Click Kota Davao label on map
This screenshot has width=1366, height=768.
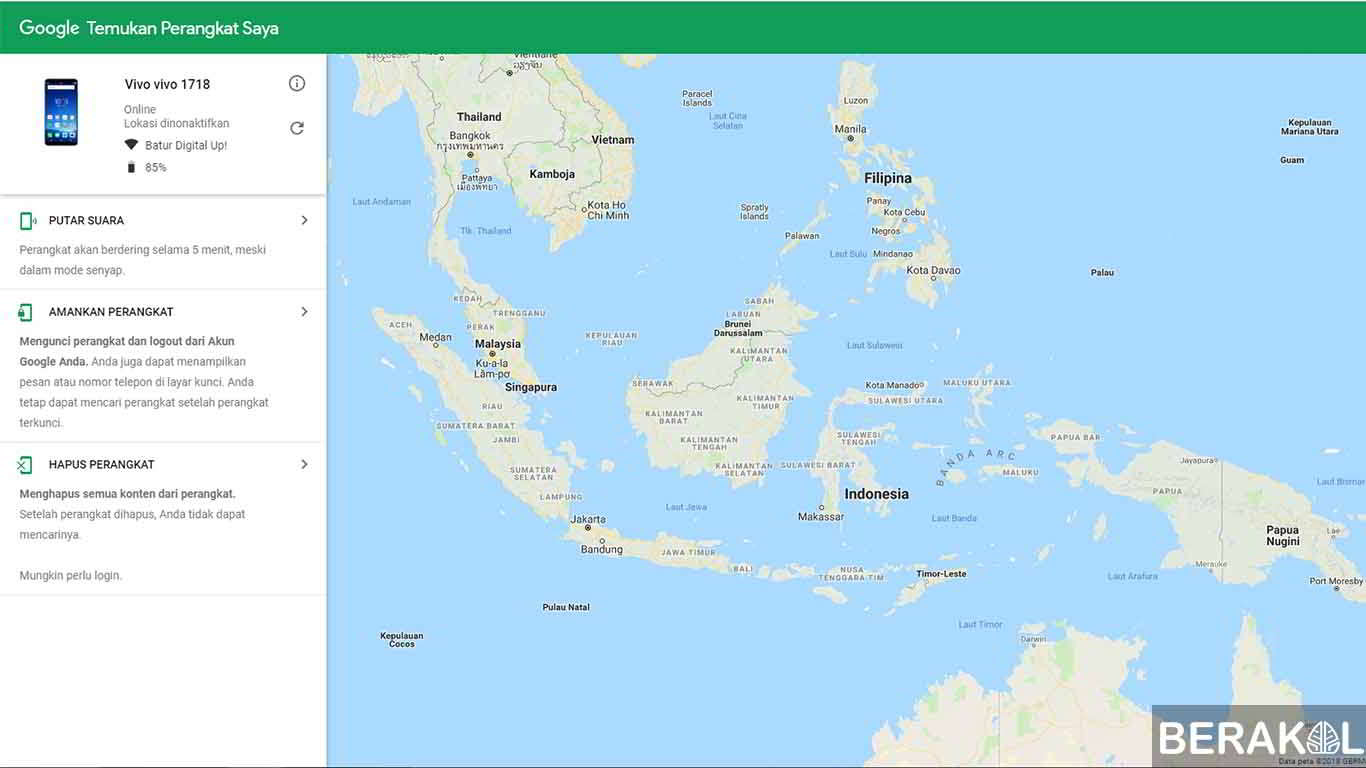click(x=933, y=270)
